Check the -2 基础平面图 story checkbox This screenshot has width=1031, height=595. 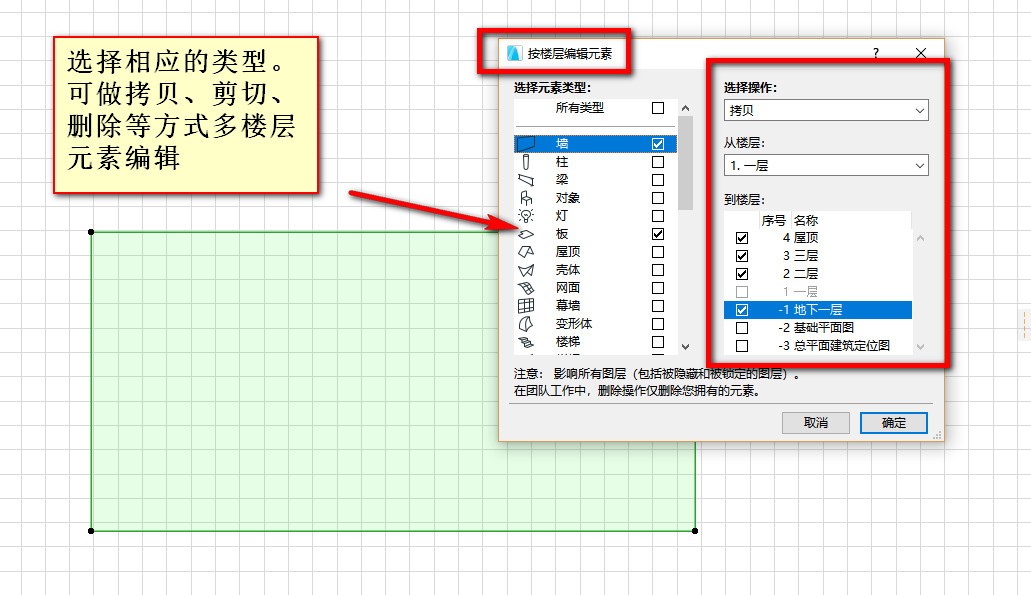[x=742, y=327]
